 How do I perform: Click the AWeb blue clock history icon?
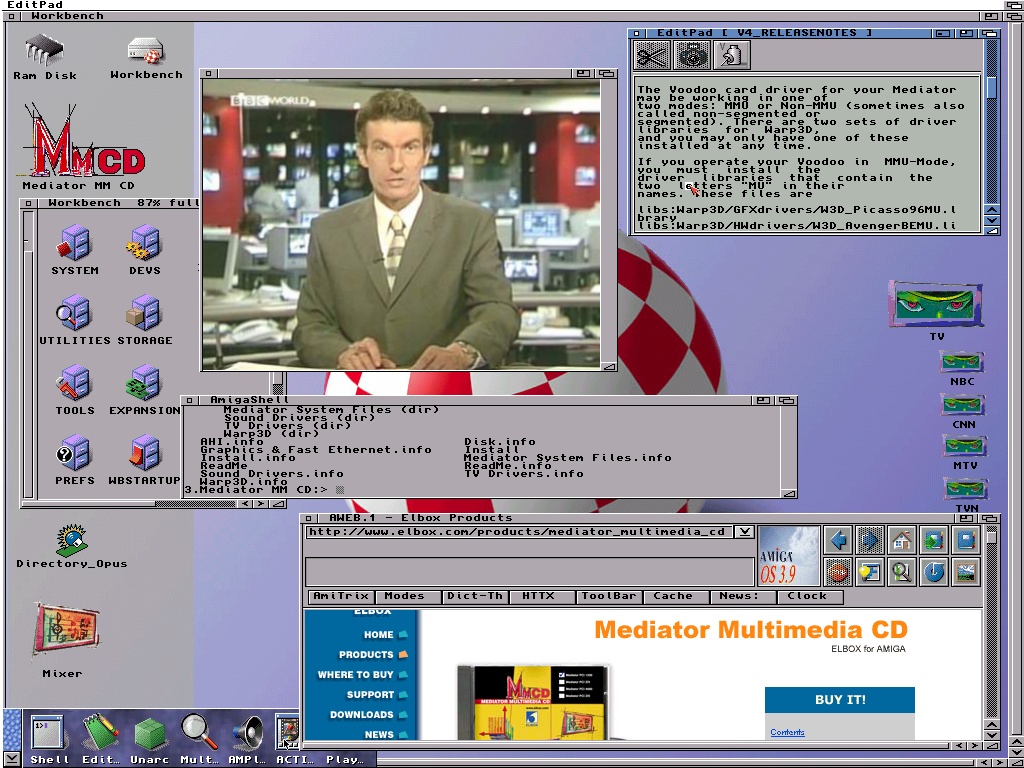(x=934, y=572)
